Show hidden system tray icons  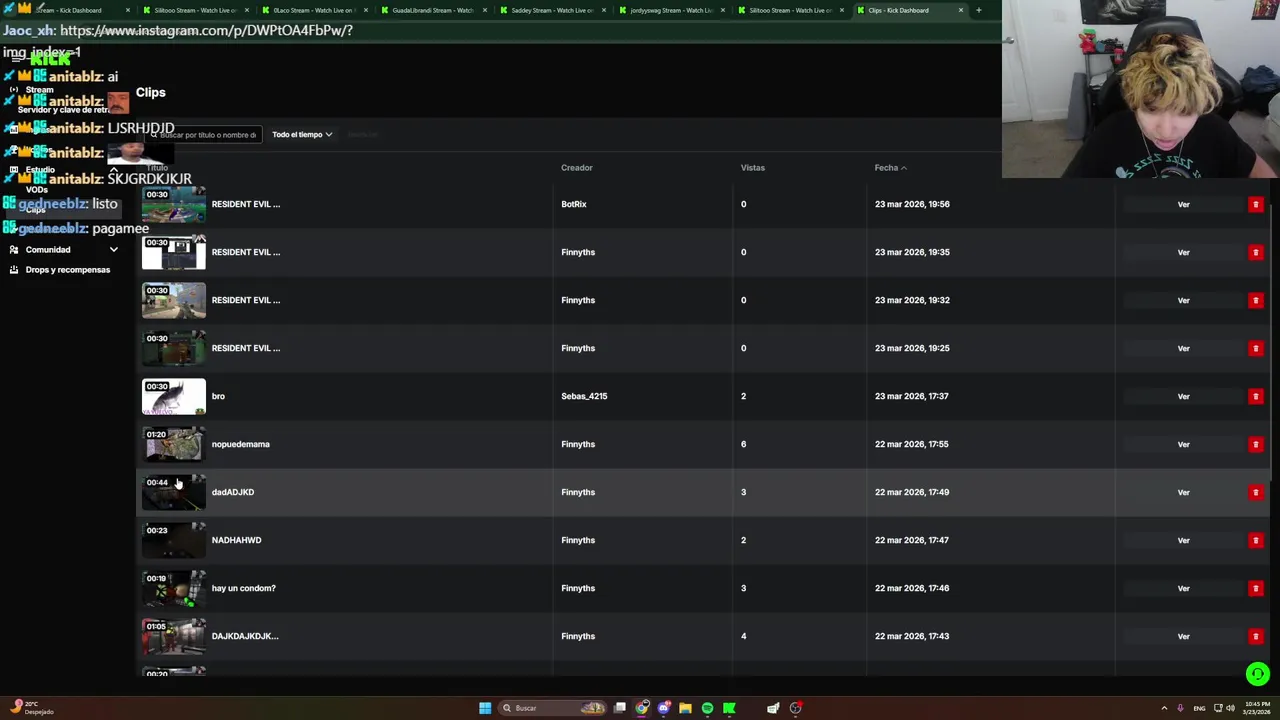pyautogui.click(x=1164, y=708)
